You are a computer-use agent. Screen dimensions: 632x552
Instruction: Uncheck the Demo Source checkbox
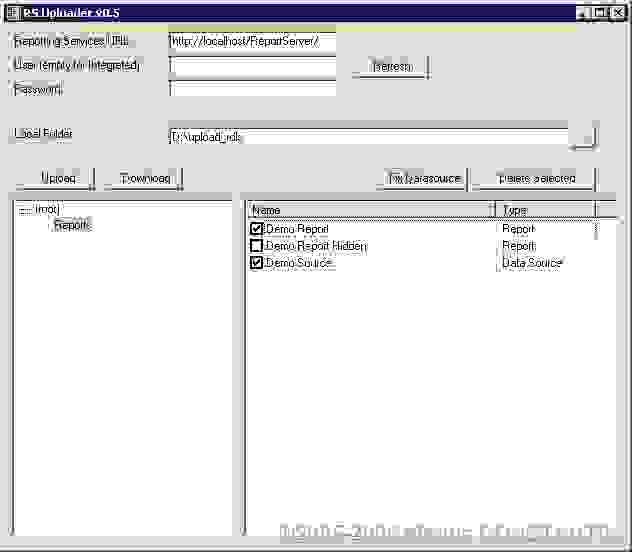[257, 263]
